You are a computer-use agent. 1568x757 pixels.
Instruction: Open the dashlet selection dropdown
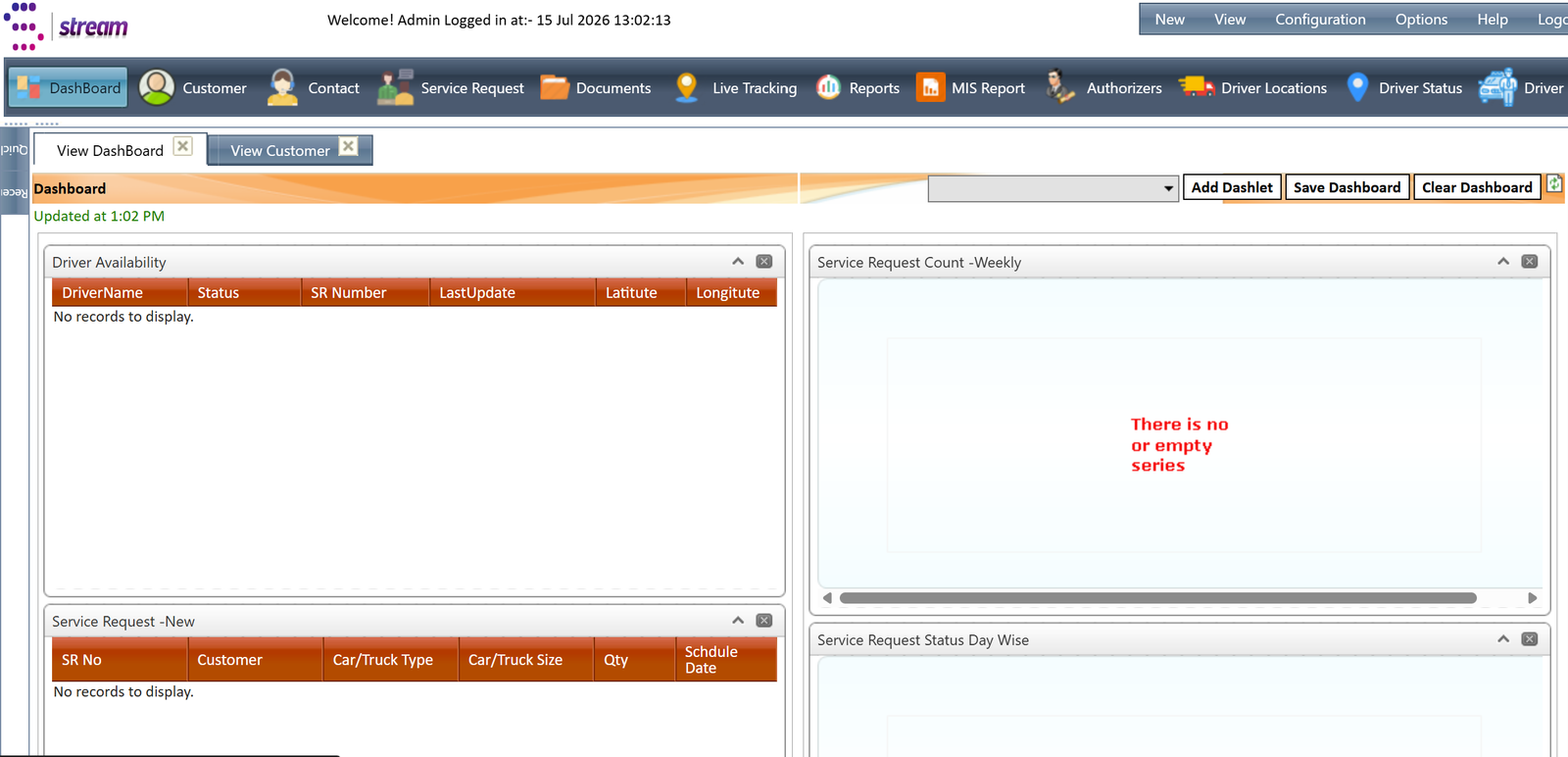click(x=1053, y=188)
